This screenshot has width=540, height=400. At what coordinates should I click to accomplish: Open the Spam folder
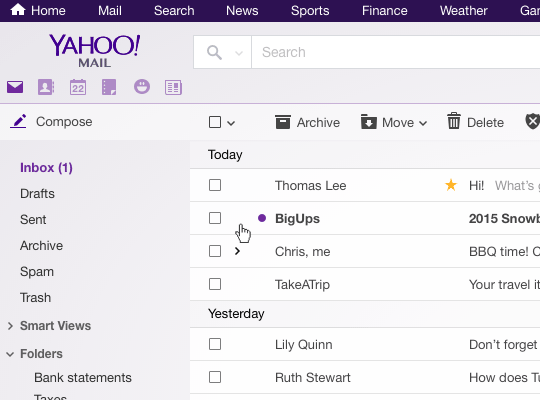tap(37, 272)
